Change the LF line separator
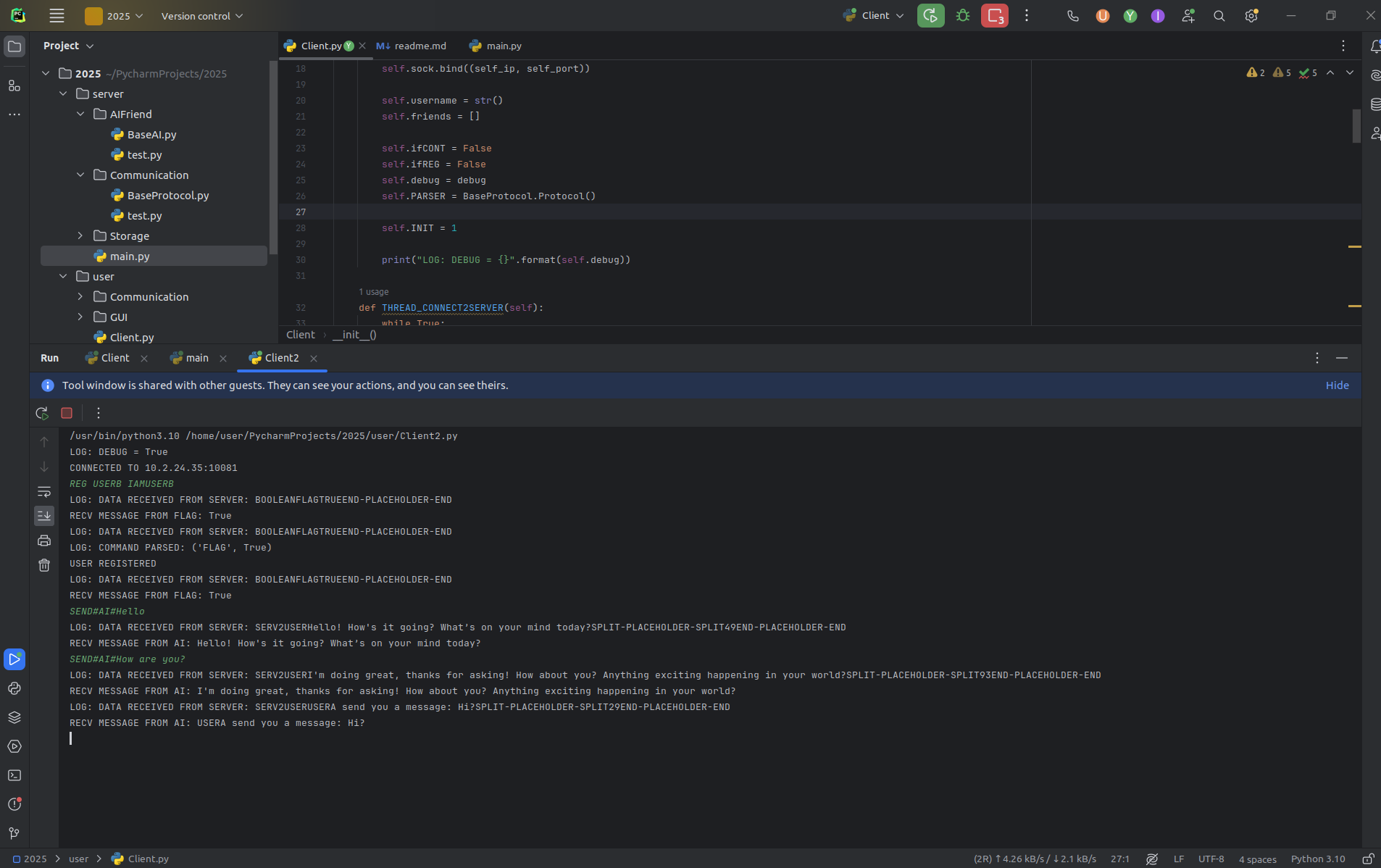The height and width of the screenshot is (868, 1381). coord(1179,859)
